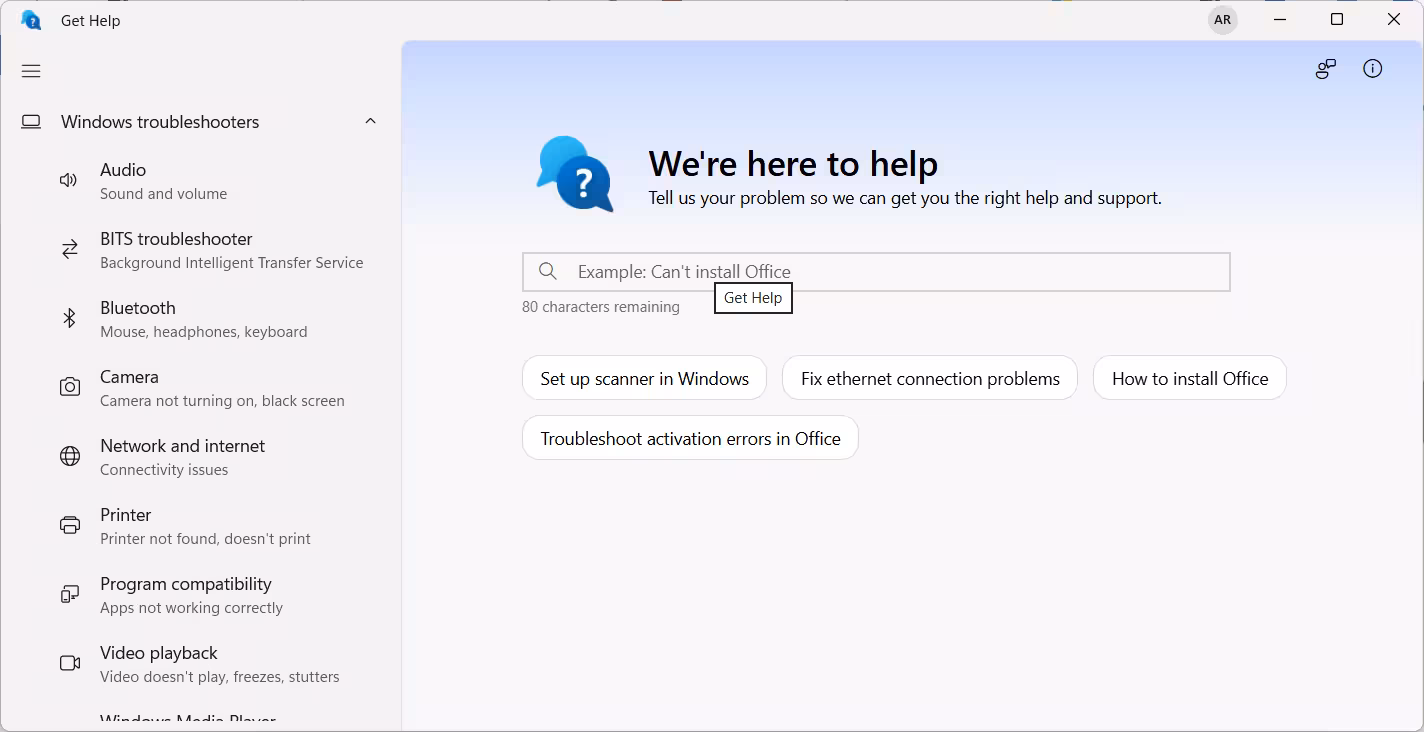Click the Audio speaker icon
Screen dimensions: 1424x732
coord(69,181)
